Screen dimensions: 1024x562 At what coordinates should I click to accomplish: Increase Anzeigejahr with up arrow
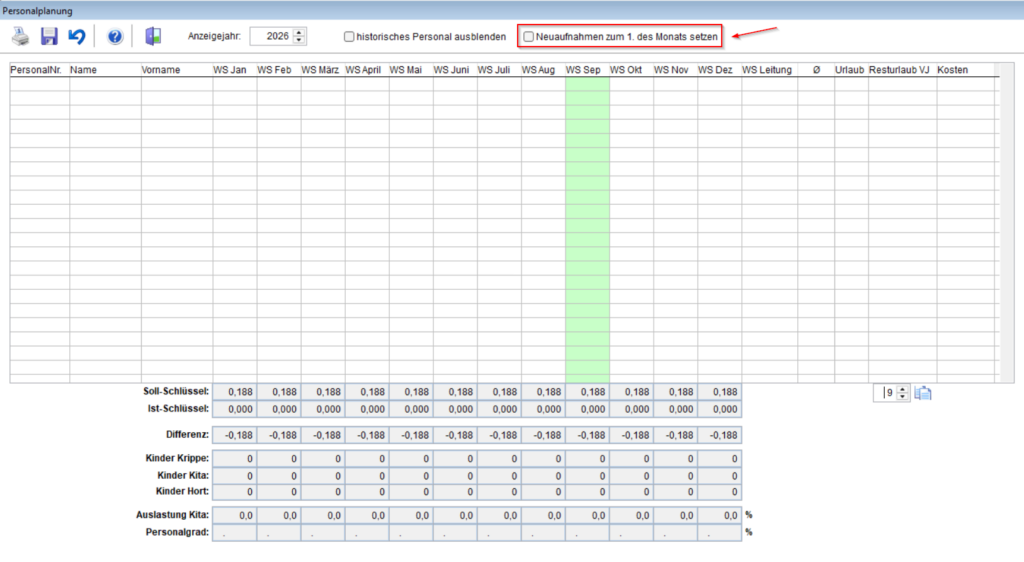(x=299, y=33)
